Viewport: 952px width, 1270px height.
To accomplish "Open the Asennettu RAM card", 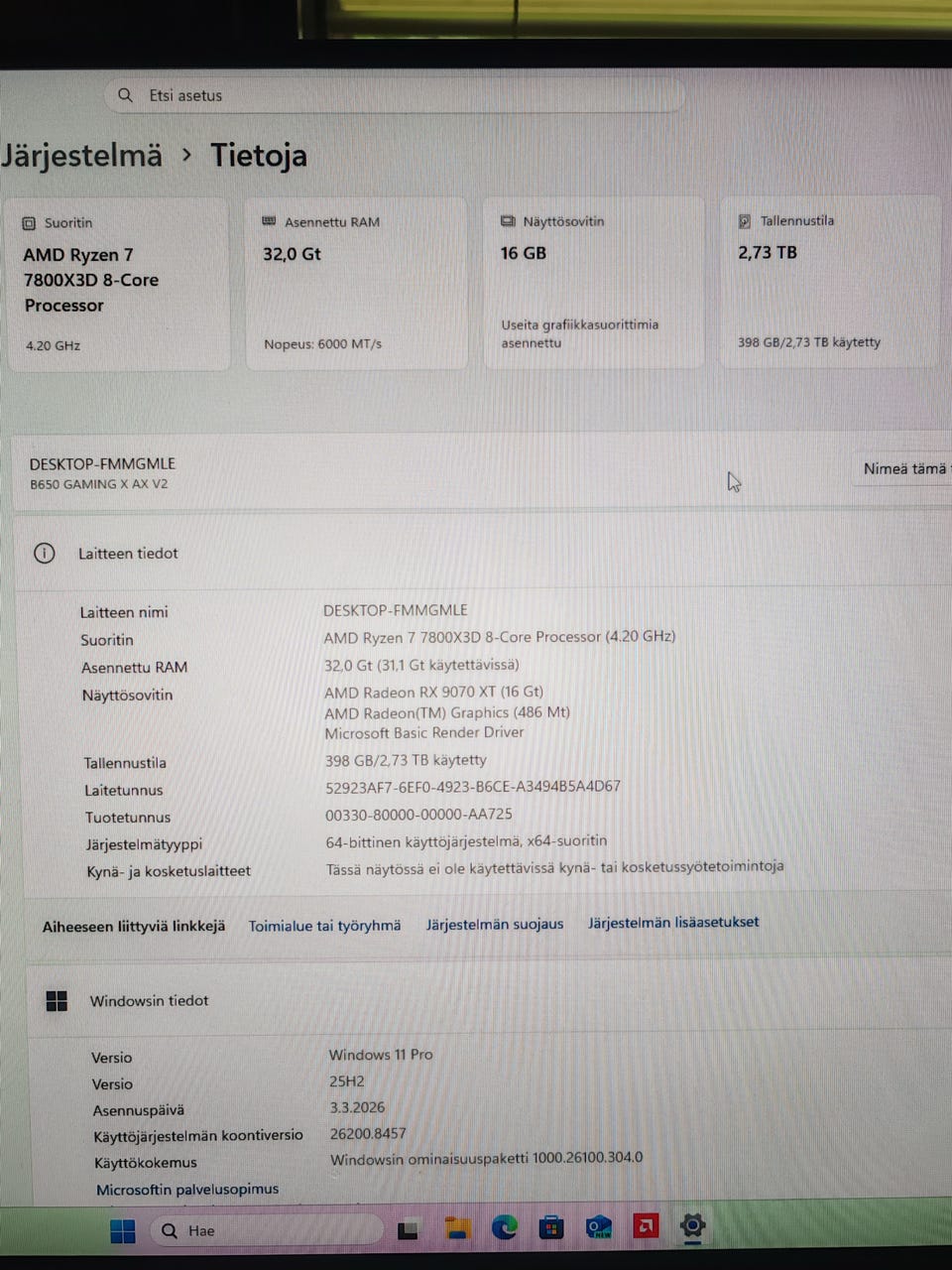I will click(356, 284).
